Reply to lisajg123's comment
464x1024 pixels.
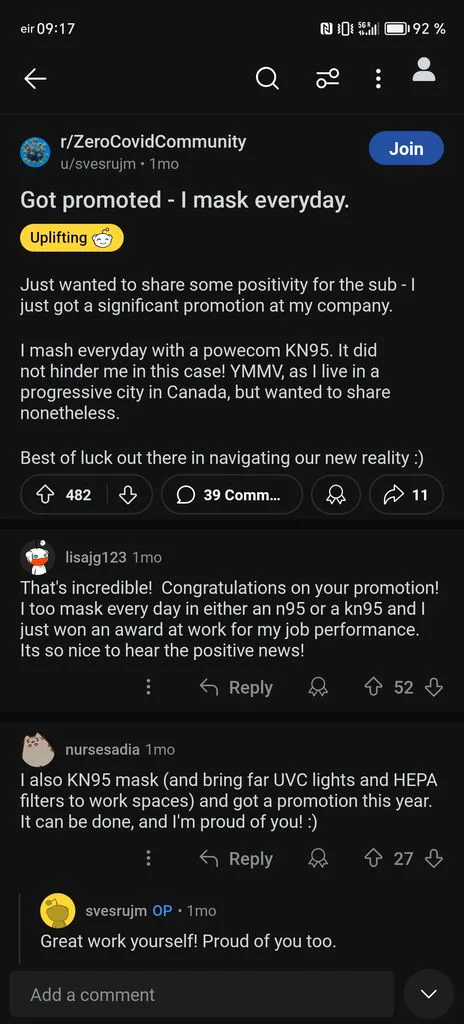coord(236,687)
